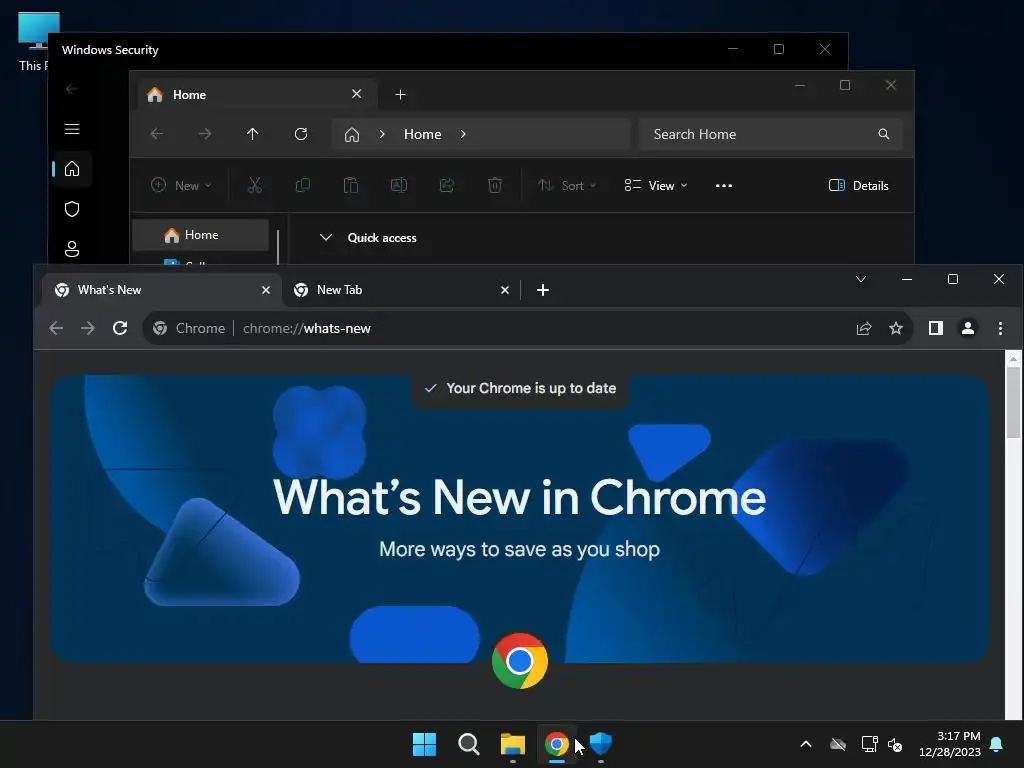
Task: Open Windows Security hamburger menu
Action: pyautogui.click(x=72, y=129)
